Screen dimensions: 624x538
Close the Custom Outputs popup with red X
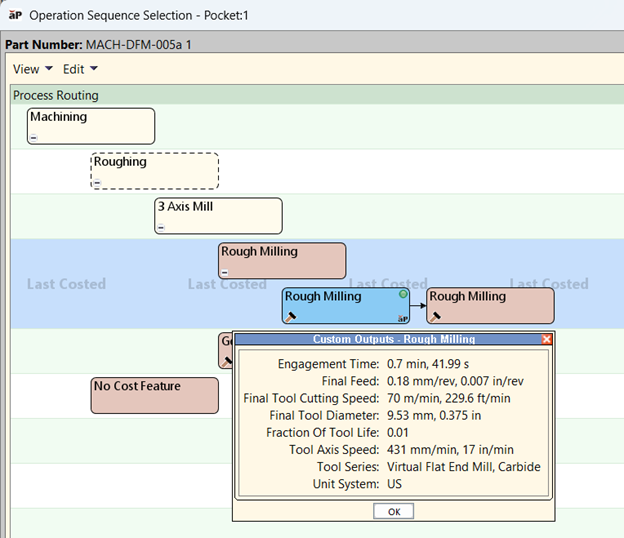click(x=547, y=340)
